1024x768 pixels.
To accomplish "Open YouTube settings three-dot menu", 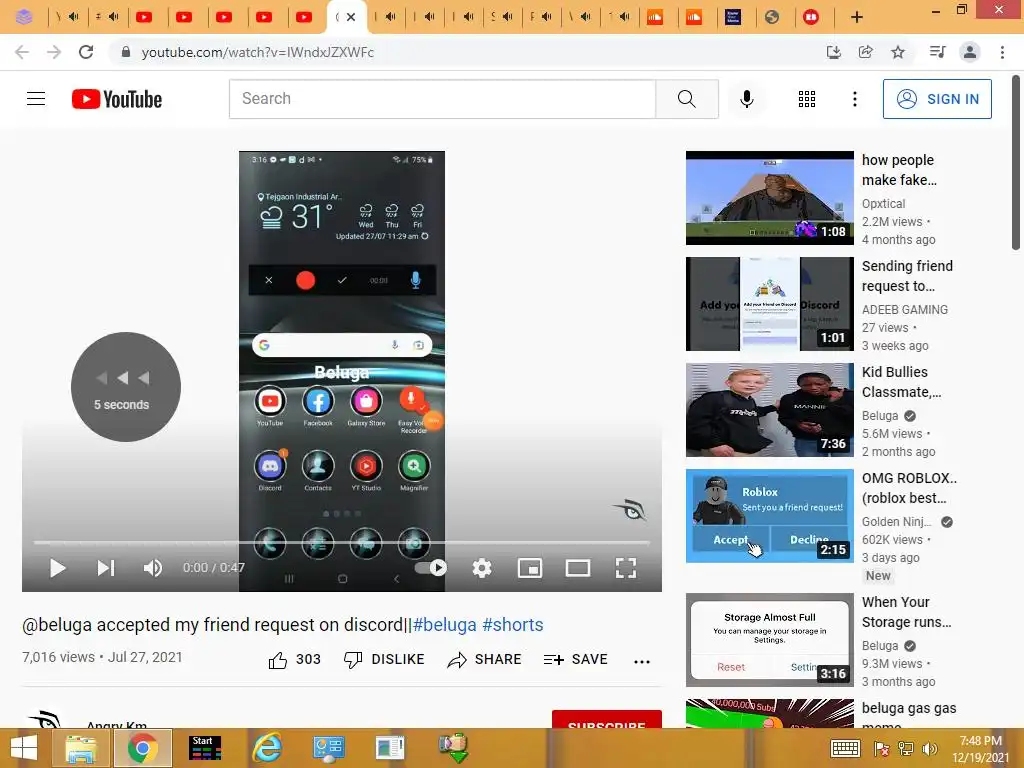I will pos(854,99).
